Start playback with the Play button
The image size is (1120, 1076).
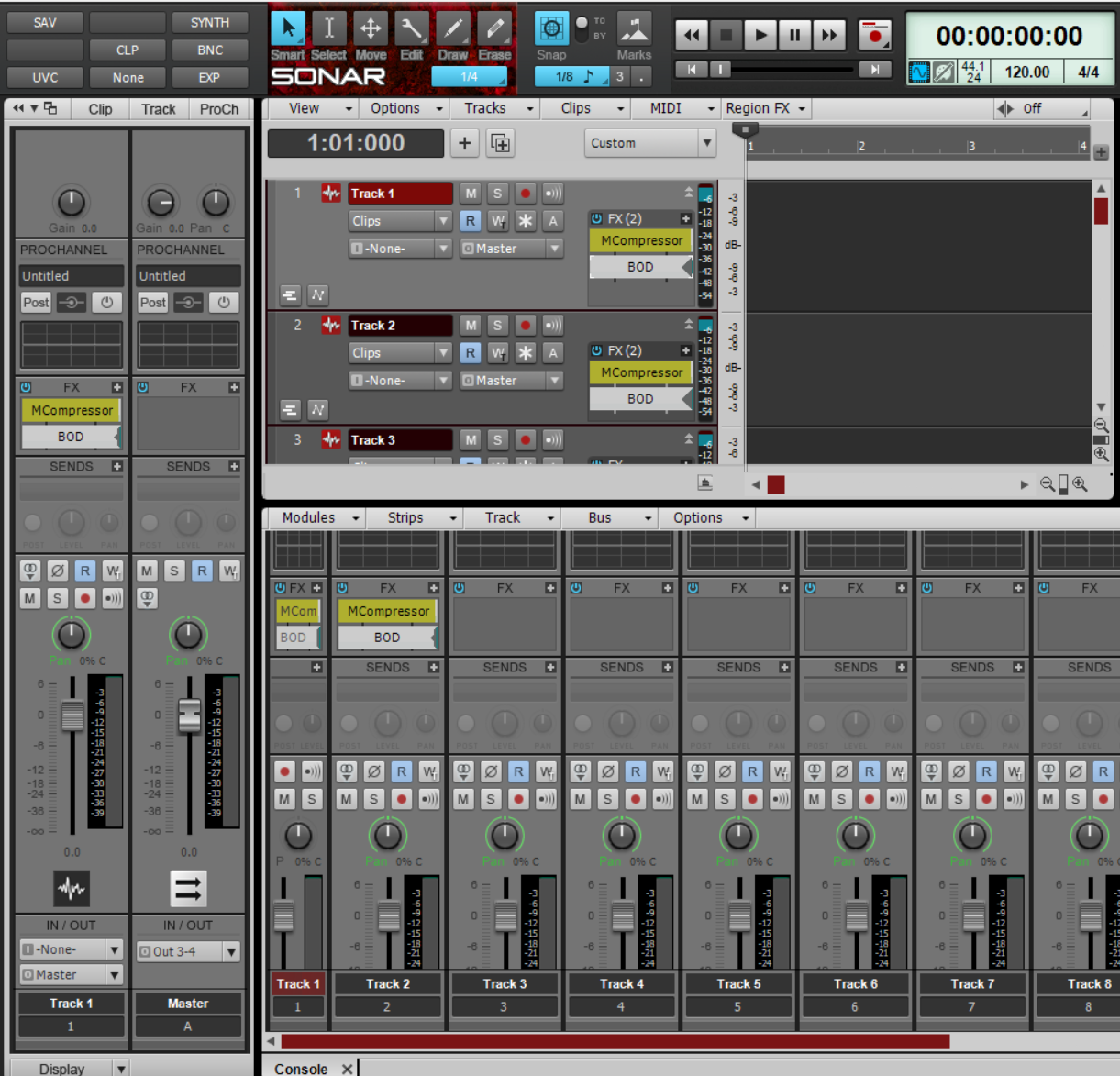tap(760, 36)
